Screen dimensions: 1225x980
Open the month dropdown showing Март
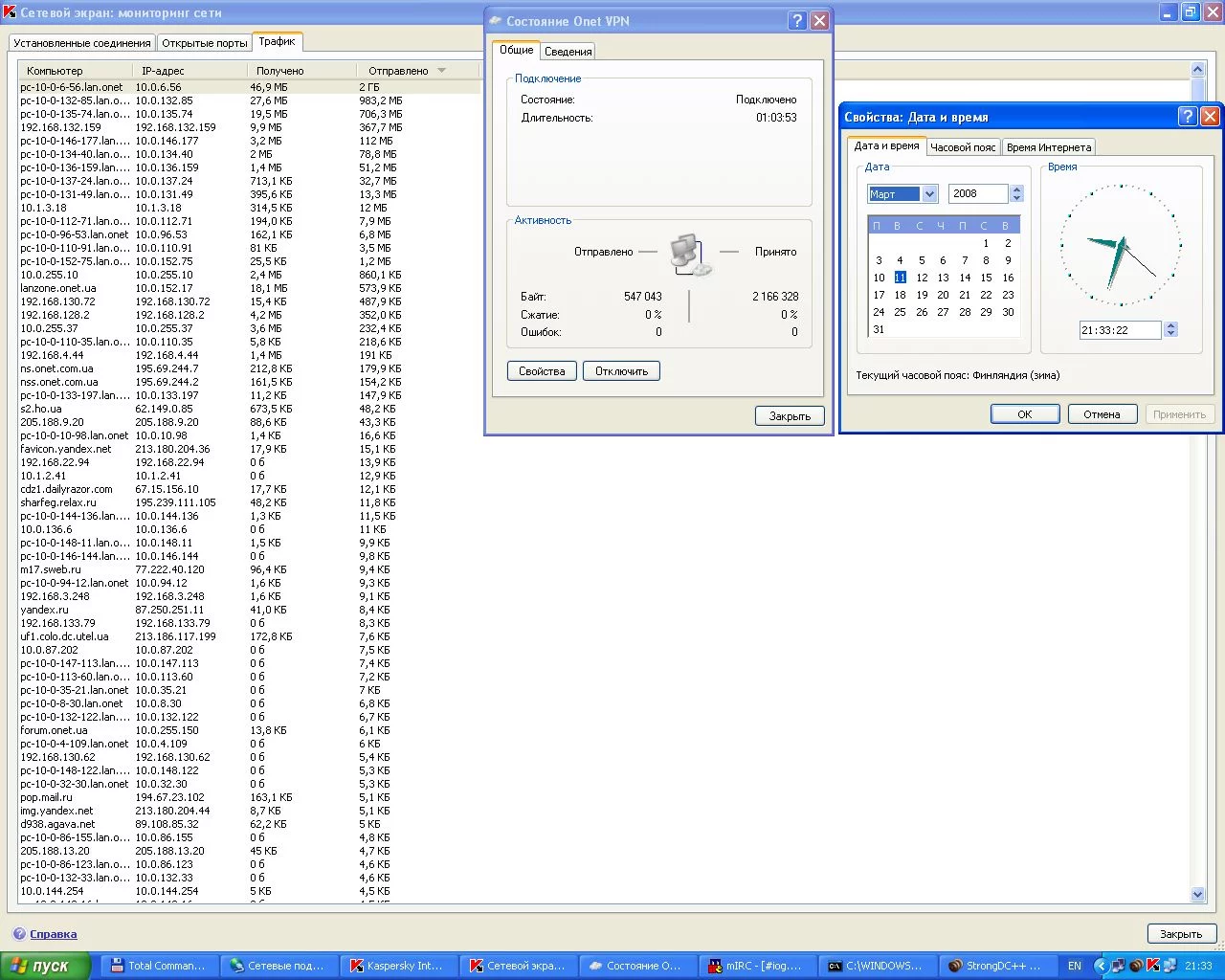[928, 194]
